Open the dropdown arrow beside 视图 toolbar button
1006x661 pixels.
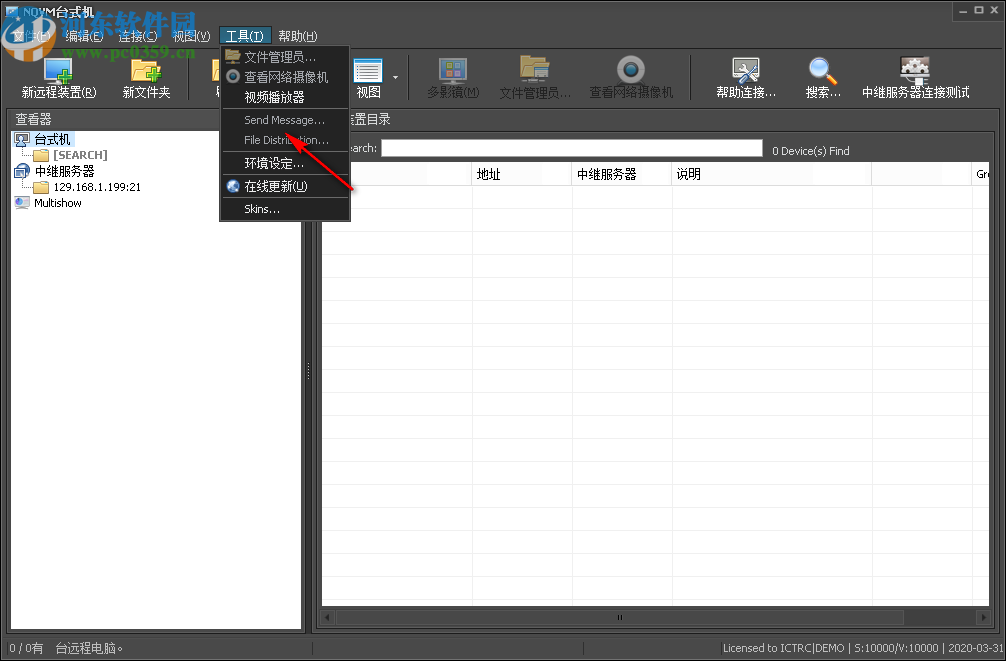coord(395,78)
